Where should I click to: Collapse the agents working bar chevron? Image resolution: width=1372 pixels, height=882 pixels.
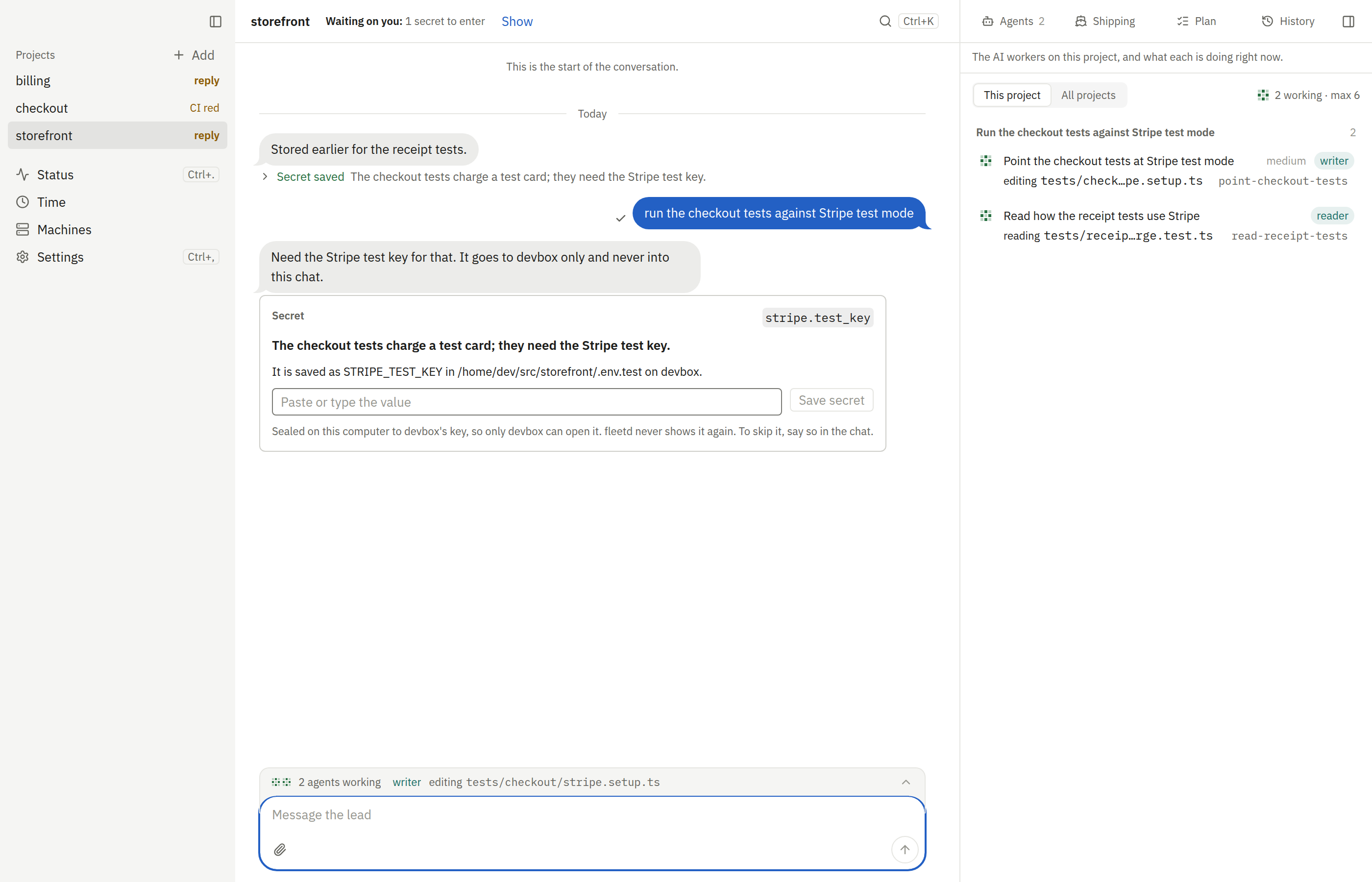coord(906,782)
